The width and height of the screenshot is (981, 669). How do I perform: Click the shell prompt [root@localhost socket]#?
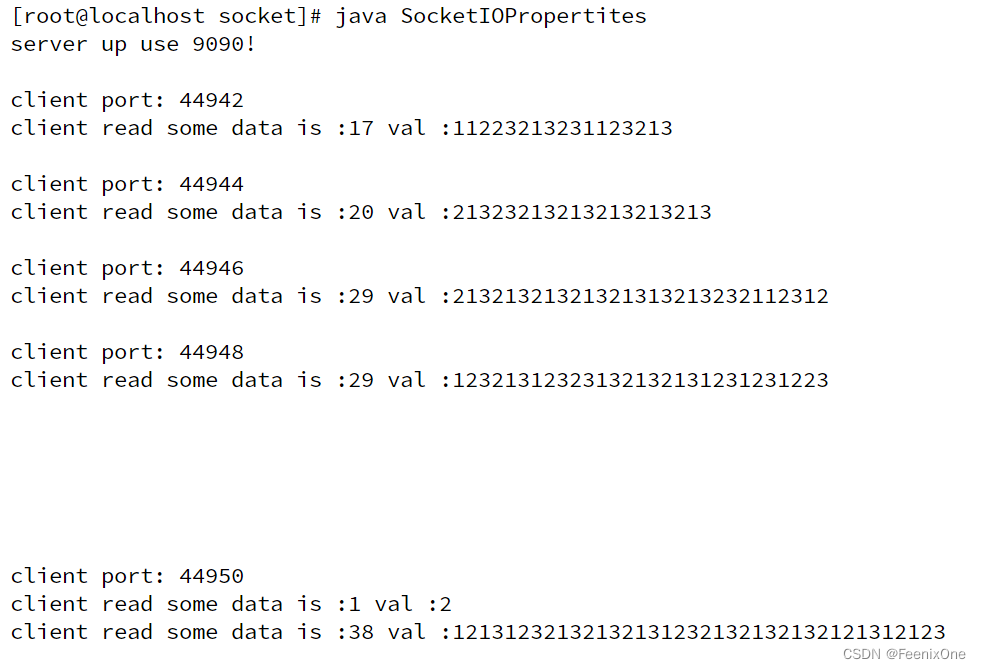[166, 16]
